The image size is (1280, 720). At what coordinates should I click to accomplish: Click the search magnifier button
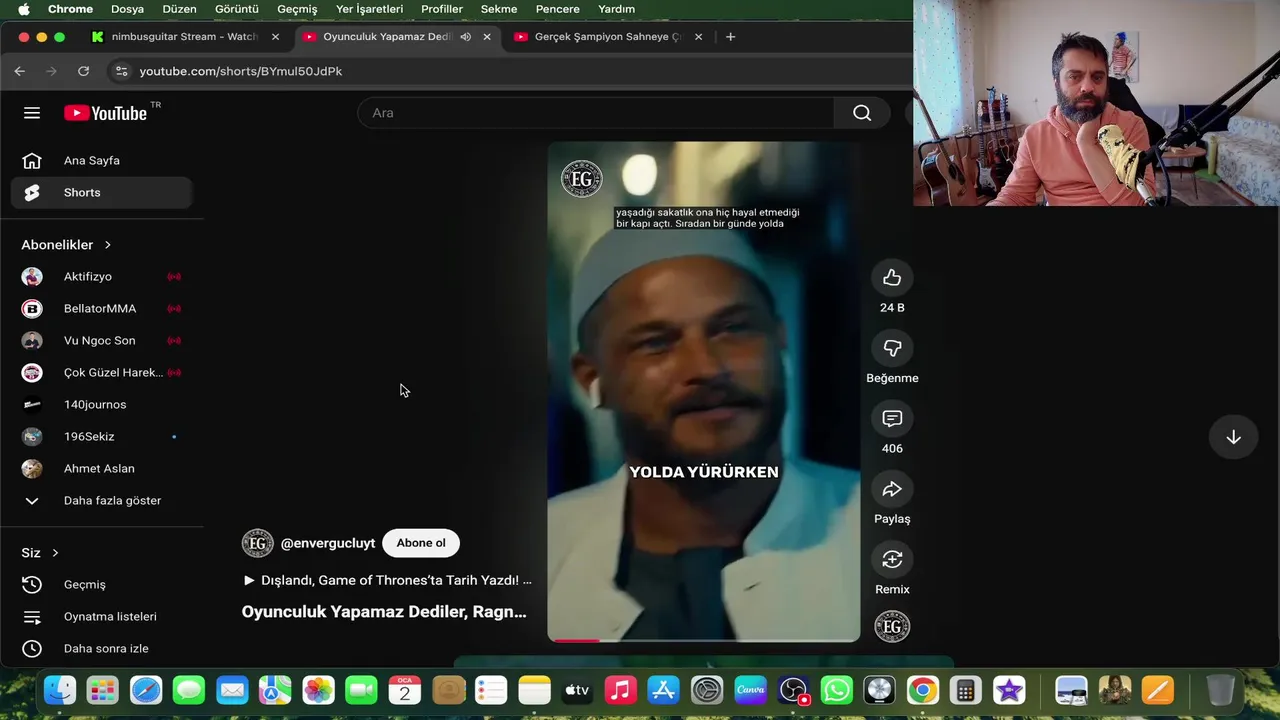(x=862, y=113)
